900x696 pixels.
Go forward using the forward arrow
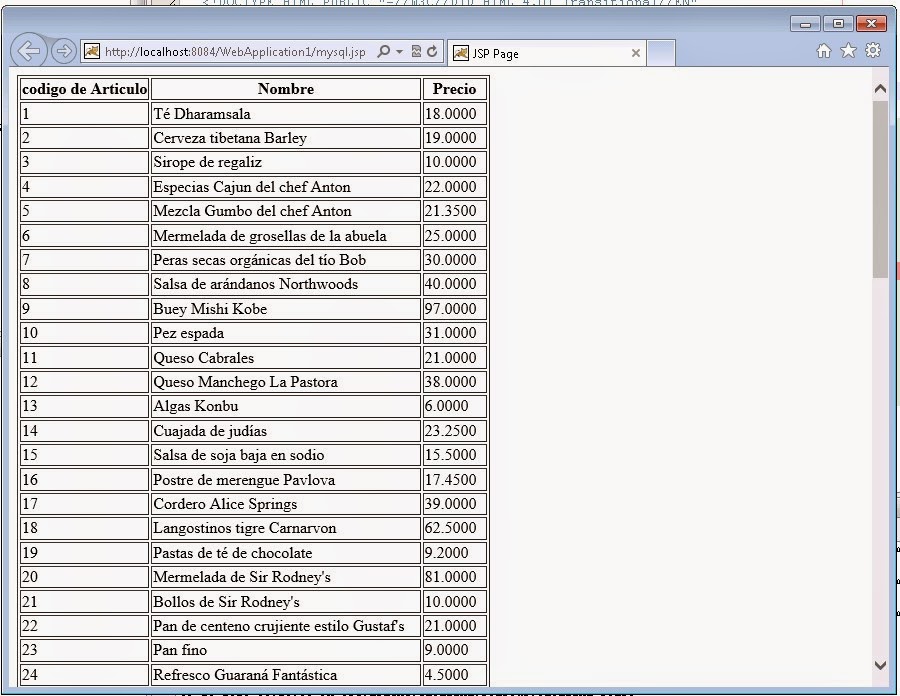pos(62,50)
